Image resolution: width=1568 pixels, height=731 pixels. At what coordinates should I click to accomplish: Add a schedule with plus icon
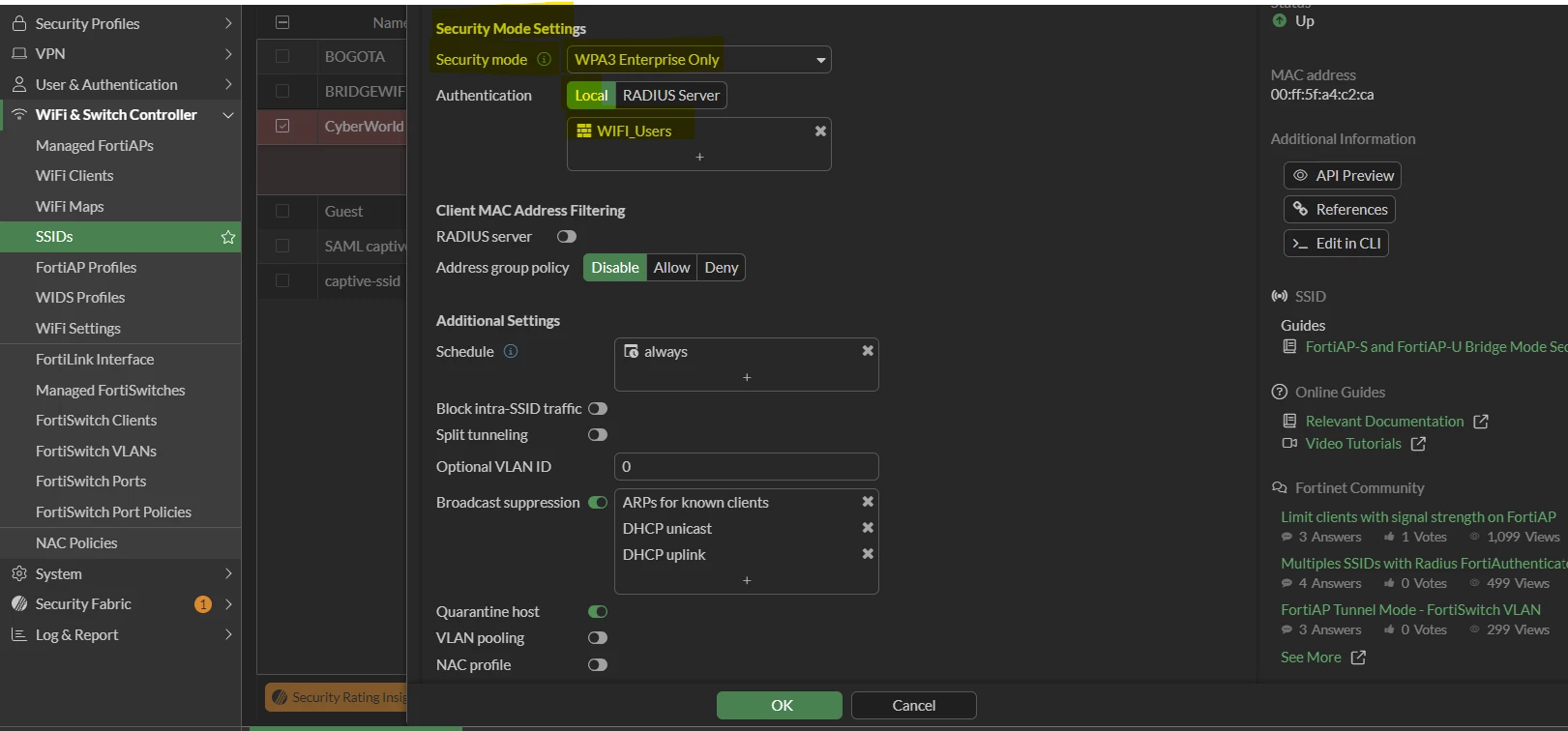click(747, 377)
